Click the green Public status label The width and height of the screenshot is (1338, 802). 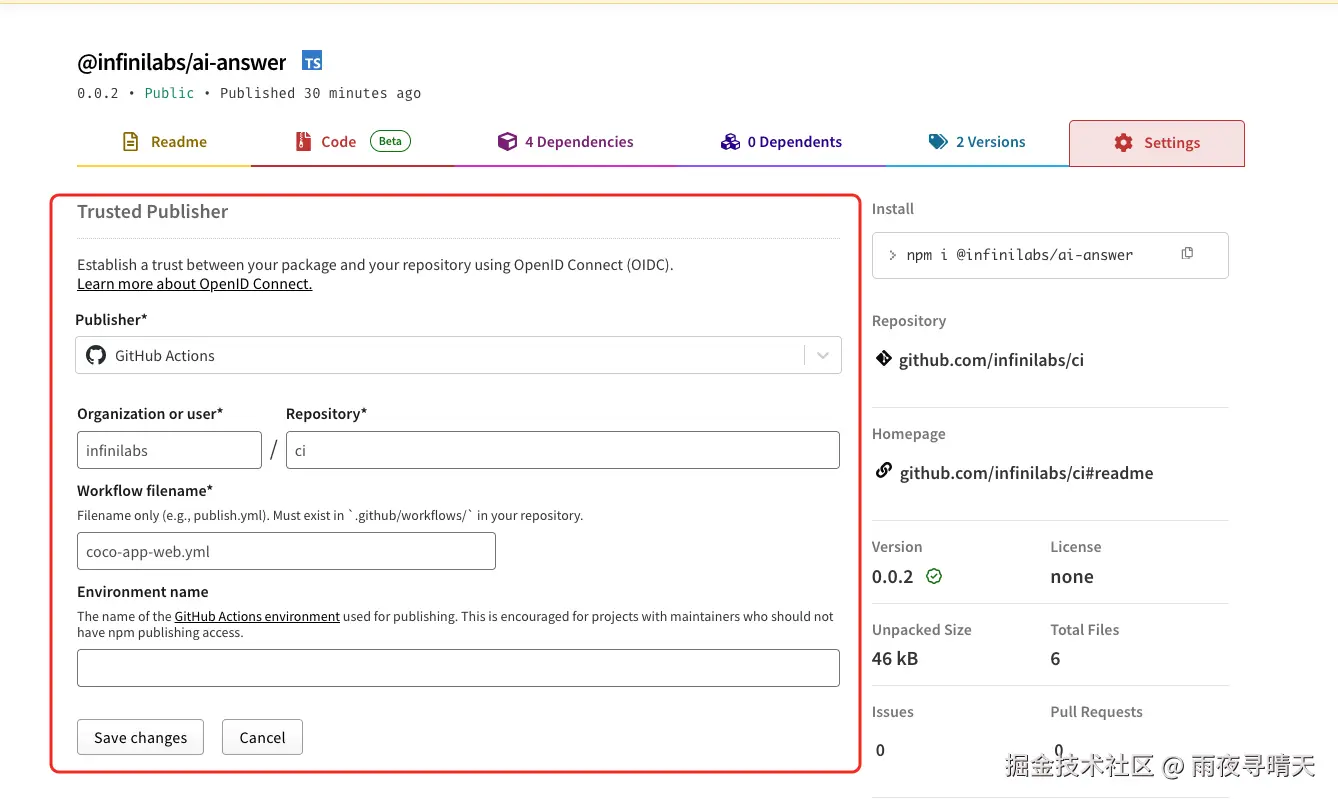[x=169, y=93]
